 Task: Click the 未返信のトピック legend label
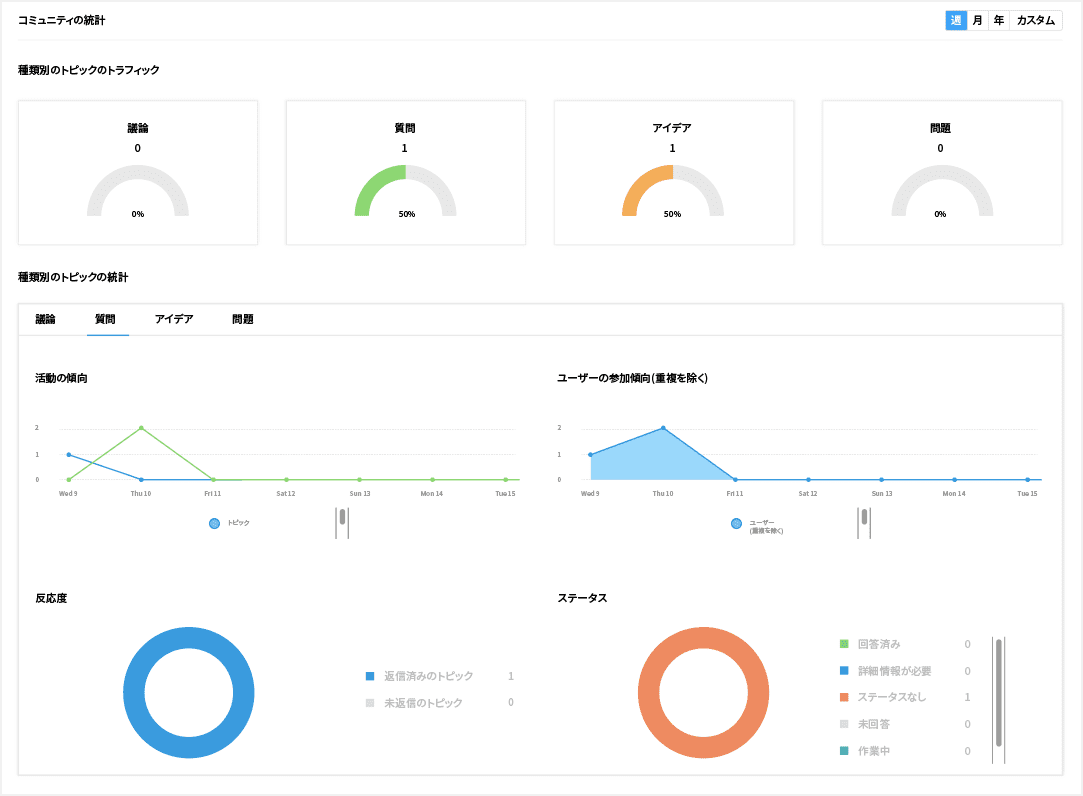tap(423, 703)
